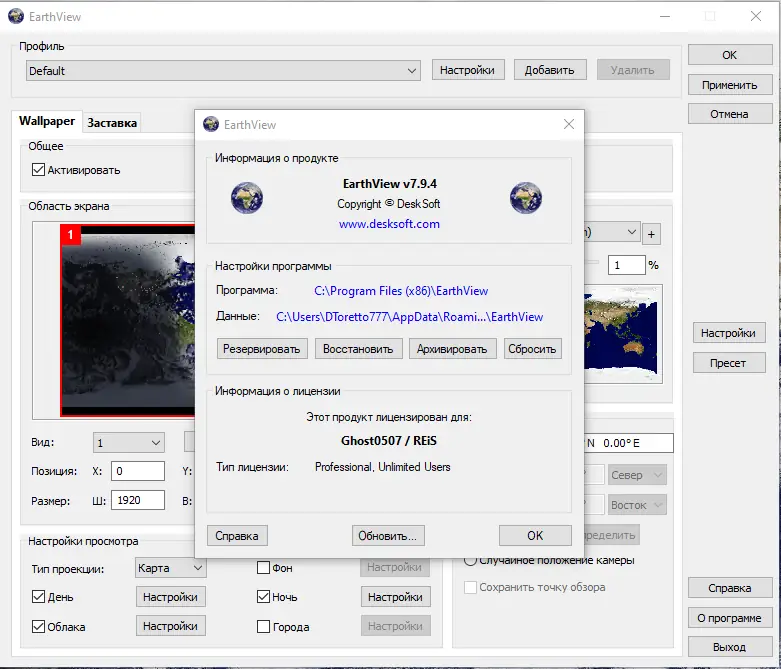The height and width of the screenshot is (669, 781).
Task: Click the main window OK button
Action: 730,55
